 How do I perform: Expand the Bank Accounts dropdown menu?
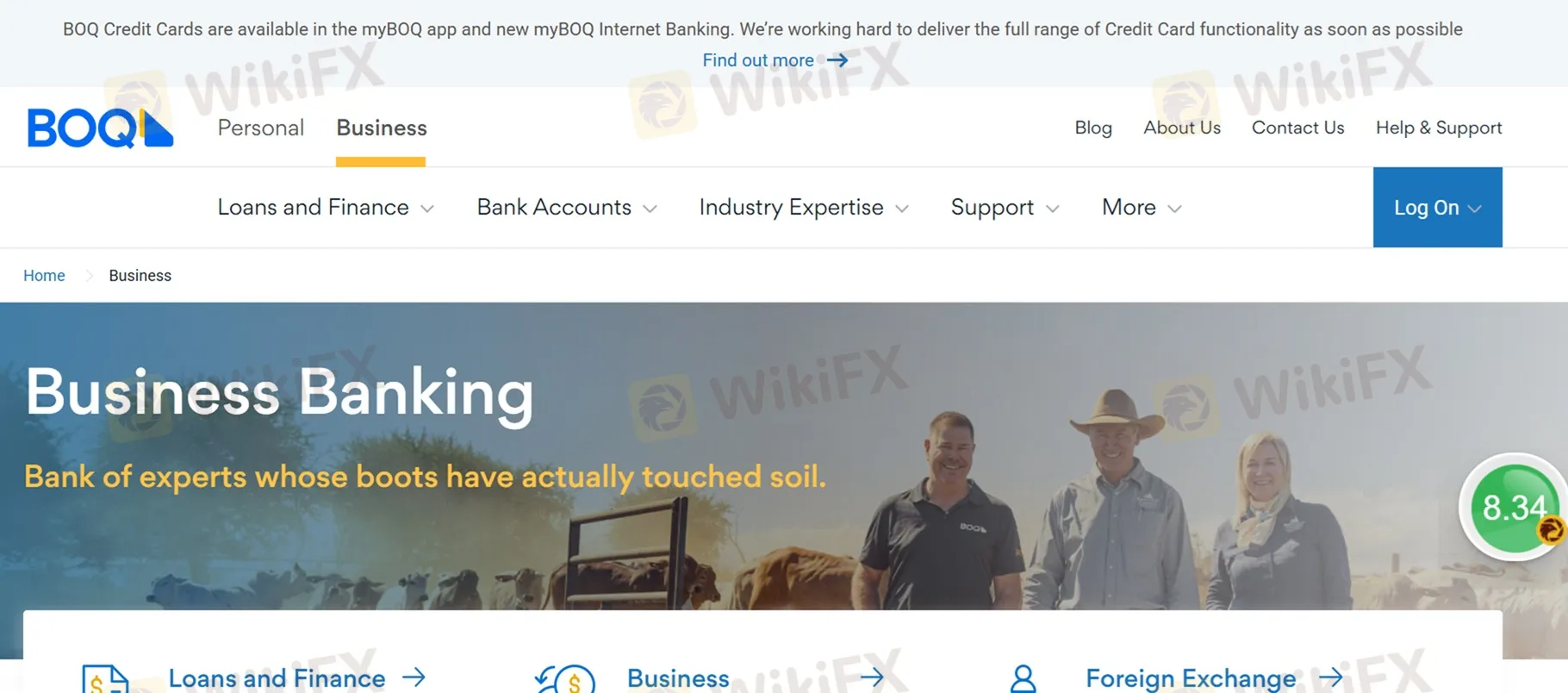[x=567, y=208]
